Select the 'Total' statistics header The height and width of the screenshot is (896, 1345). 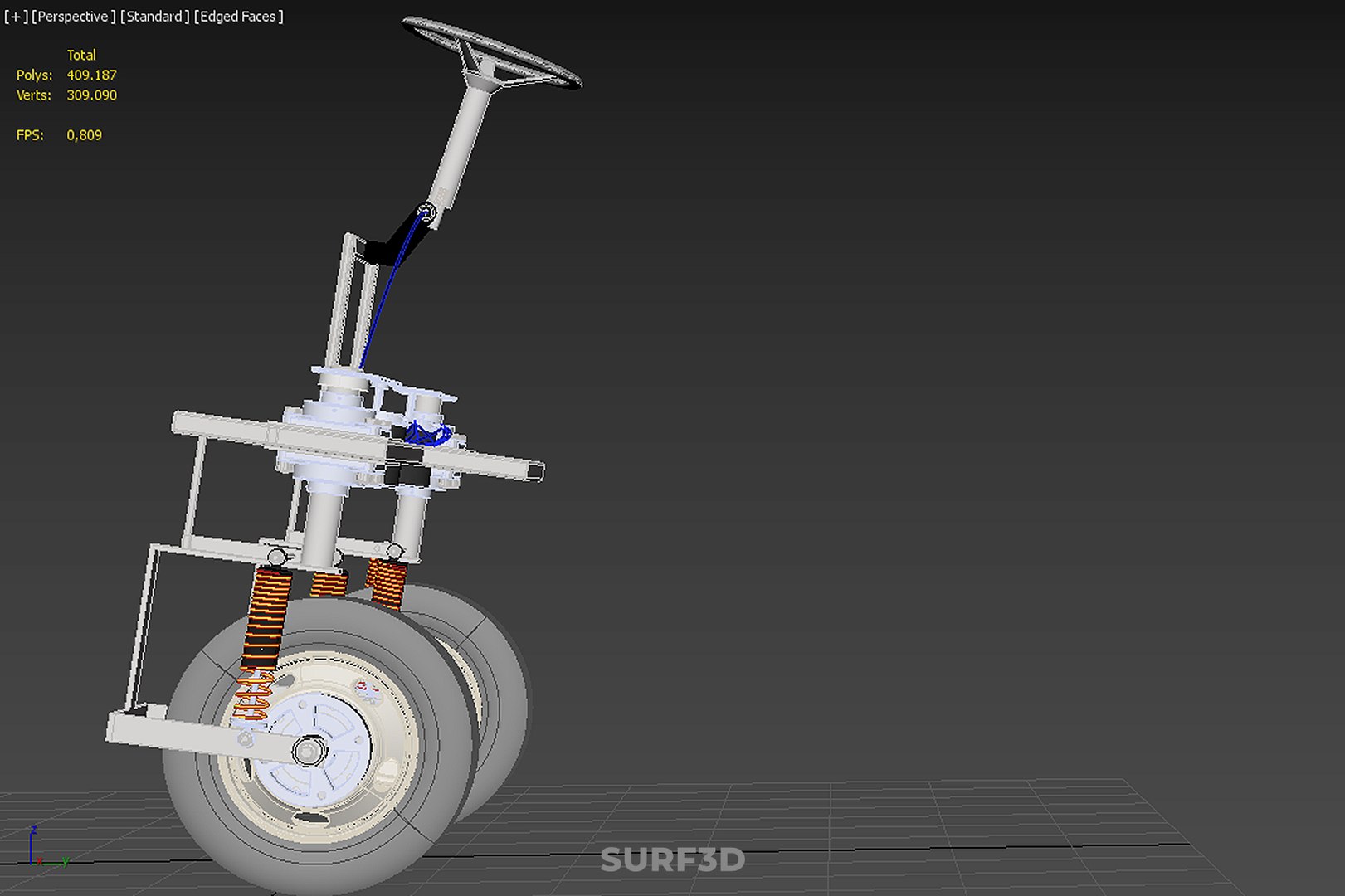81,56
